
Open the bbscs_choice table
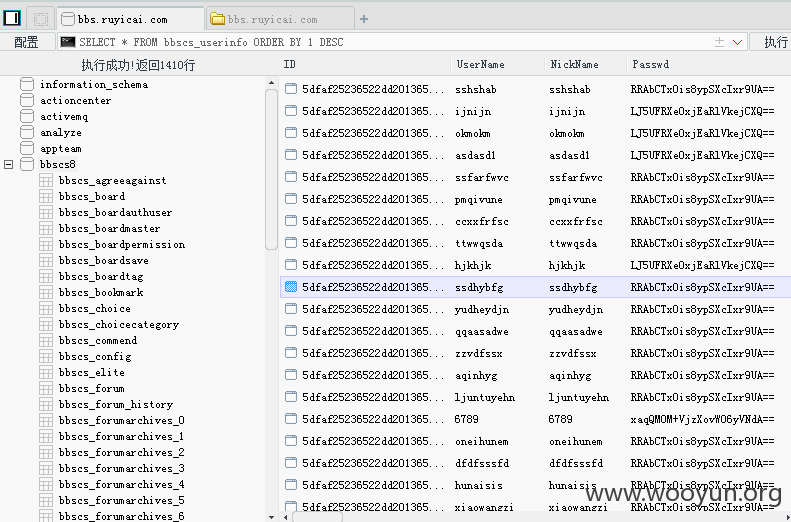coord(94,308)
